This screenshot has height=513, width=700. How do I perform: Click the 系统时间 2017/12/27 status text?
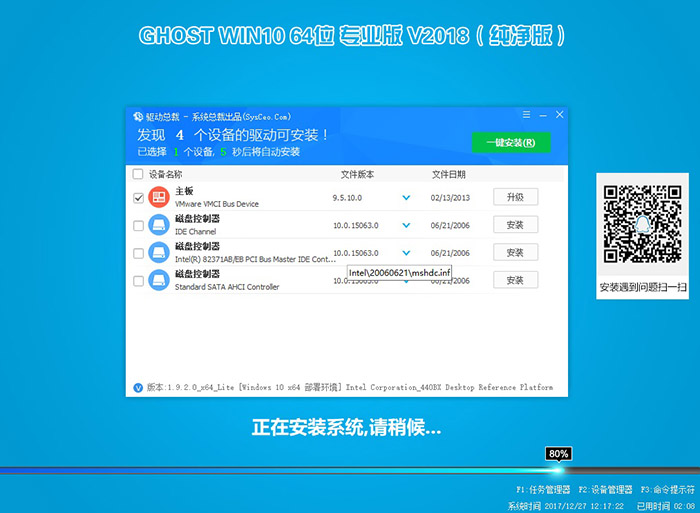click(x=566, y=506)
